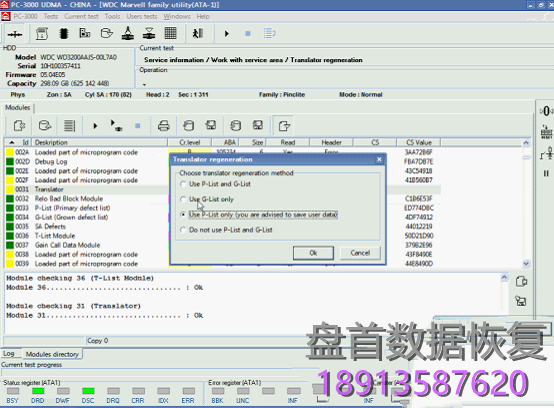Screen dimensions: 554x408
Task: Open the Windows menu
Action: [x=177, y=16]
